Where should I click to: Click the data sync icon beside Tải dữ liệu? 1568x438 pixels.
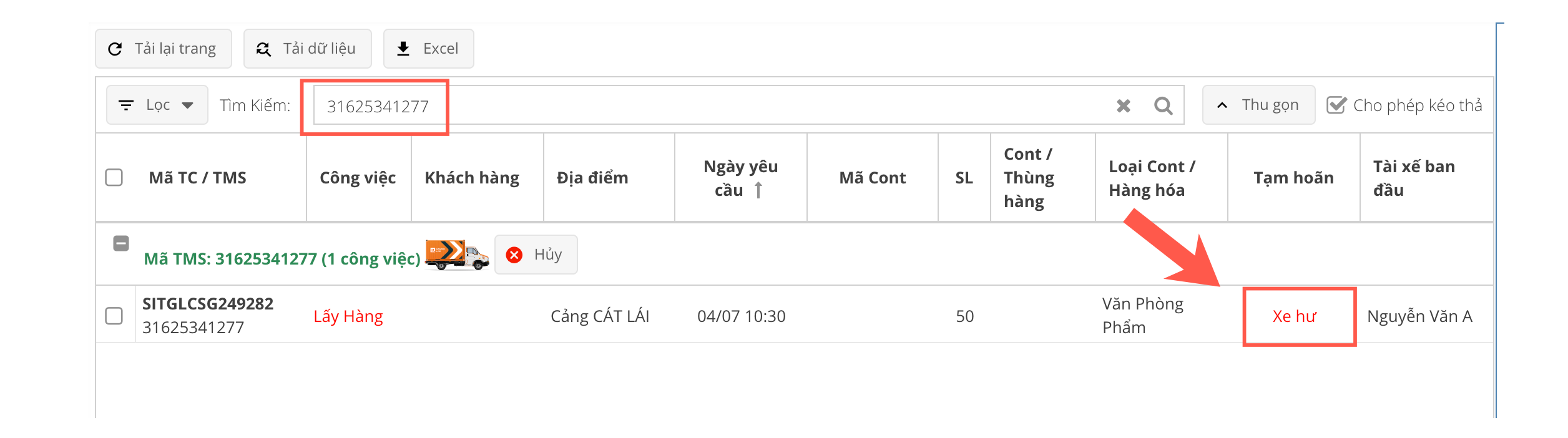[263, 49]
